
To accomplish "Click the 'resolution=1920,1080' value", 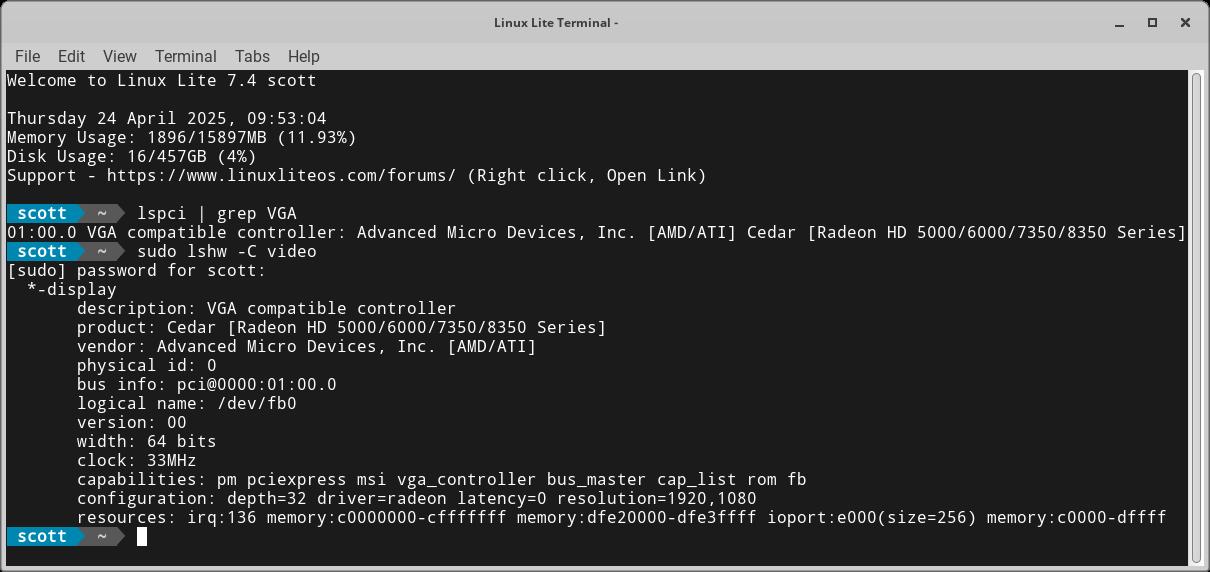I will 656,498.
